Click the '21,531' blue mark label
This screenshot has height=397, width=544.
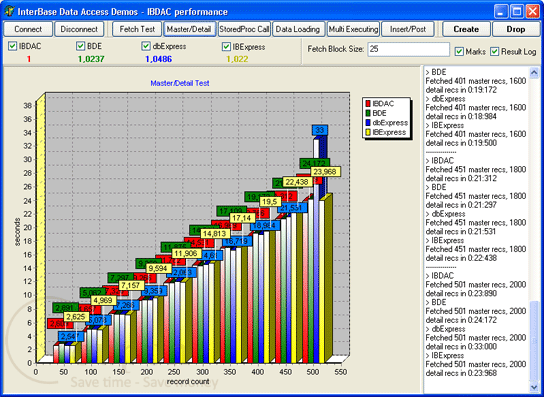(x=292, y=208)
